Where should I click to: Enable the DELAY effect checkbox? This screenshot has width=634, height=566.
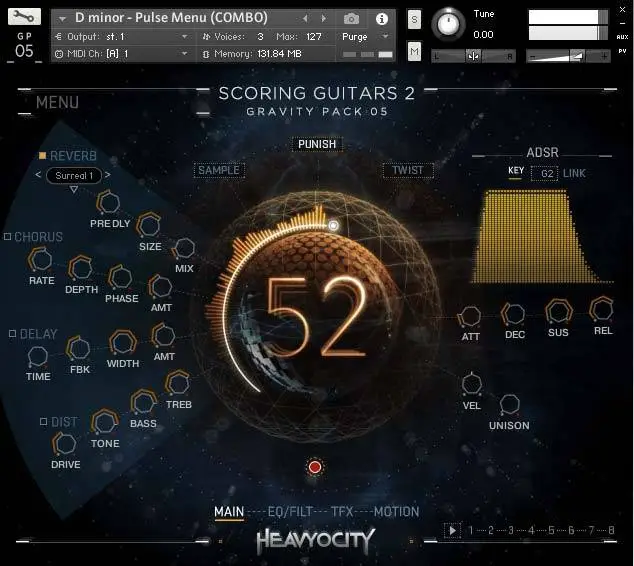(x=13, y=334)
